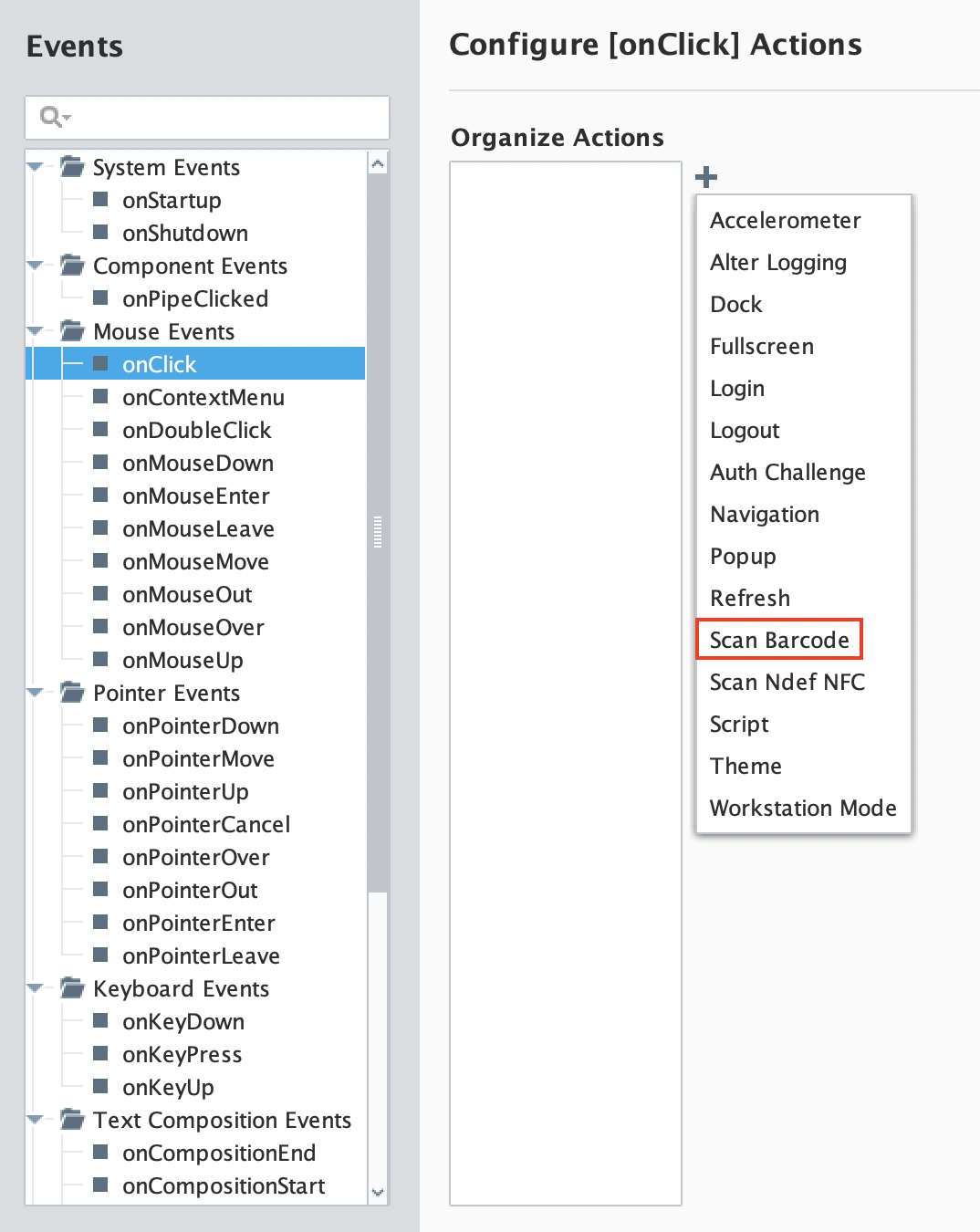
Task: Click the Pointer Events folder icon
Action: [x=73, y=692]
